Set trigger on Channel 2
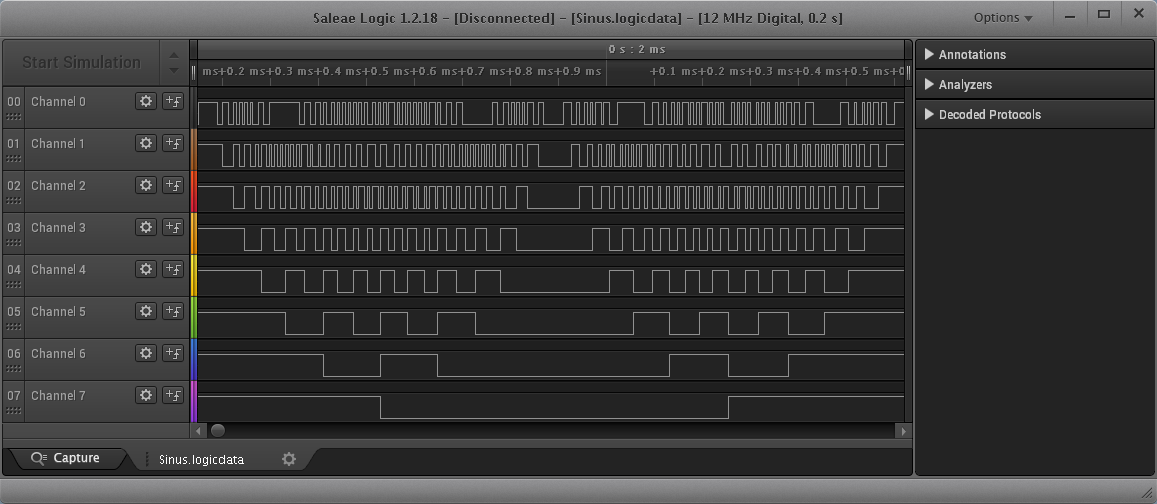 (x=173, y=185)
